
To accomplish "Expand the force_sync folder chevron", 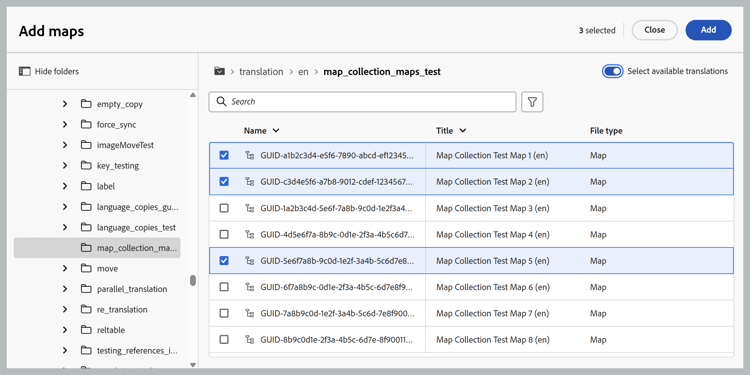I will click(65, 124).
